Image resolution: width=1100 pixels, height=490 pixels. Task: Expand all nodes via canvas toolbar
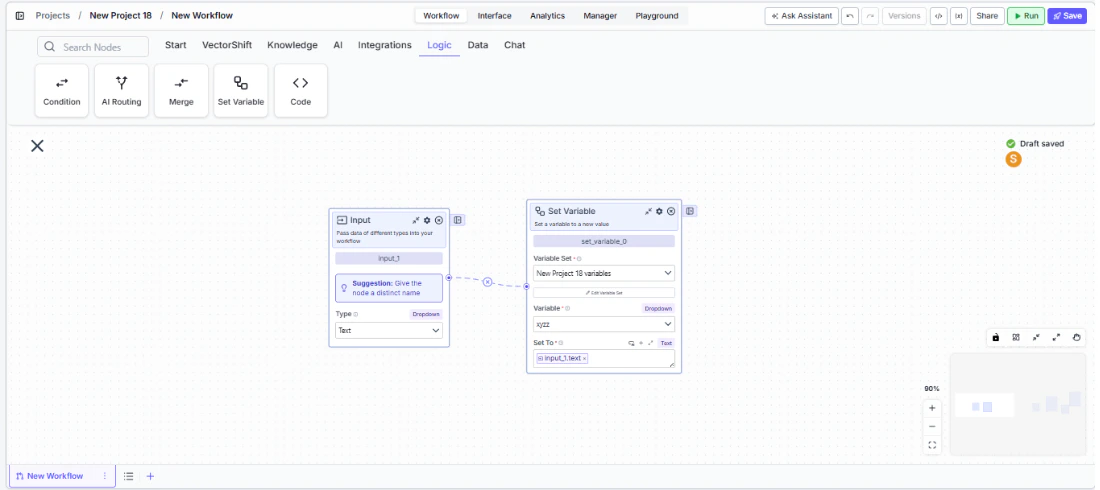(1057, 338)
